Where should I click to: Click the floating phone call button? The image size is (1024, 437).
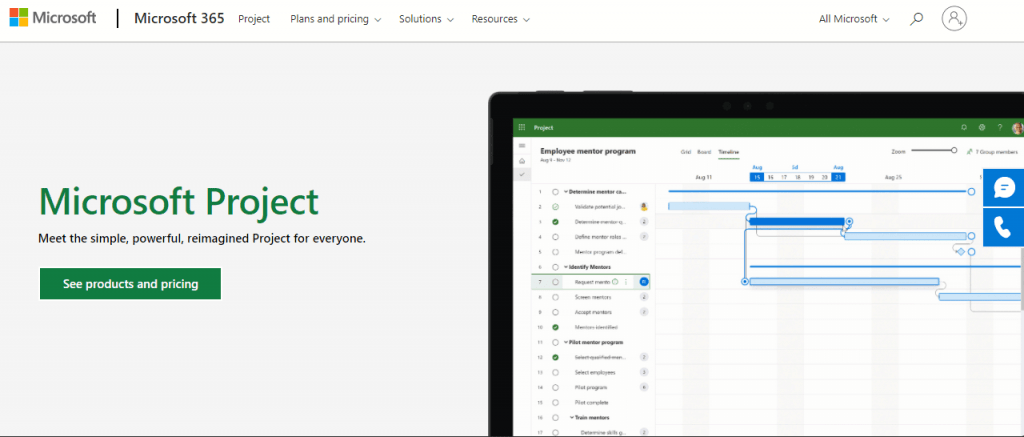click(x=1003, y=227)
